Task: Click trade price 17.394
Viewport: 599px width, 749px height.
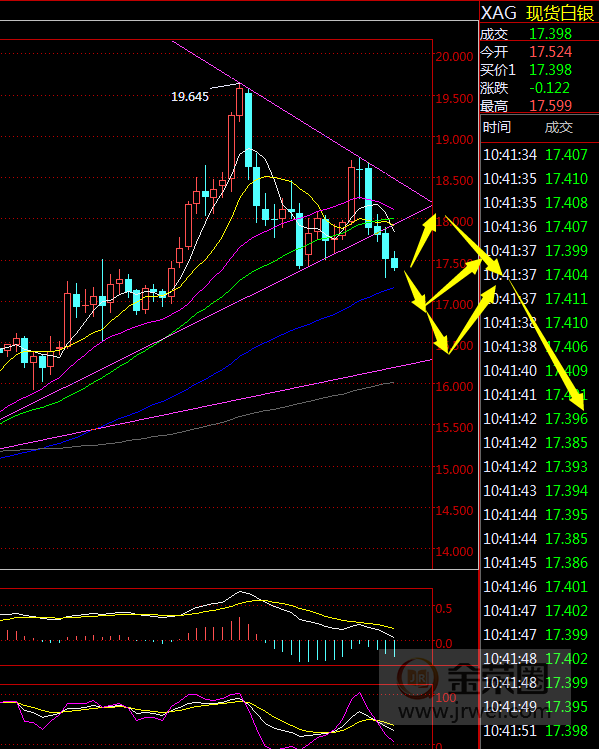Action: pos(567,491)
